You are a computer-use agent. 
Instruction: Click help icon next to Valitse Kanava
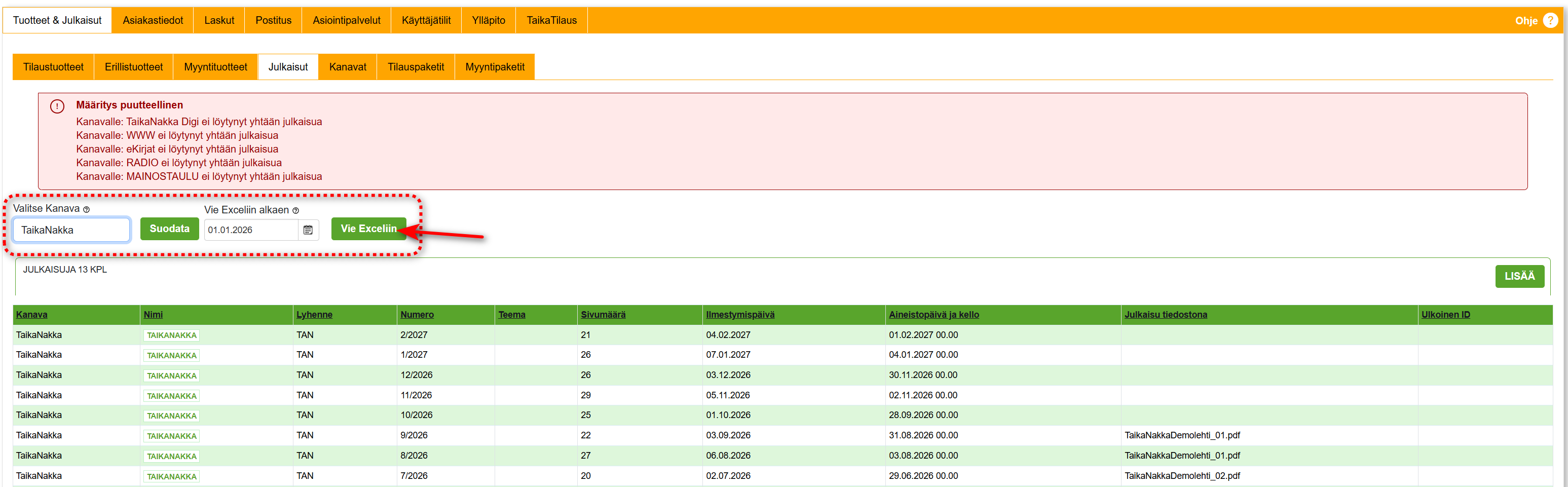tap(87, 209)
